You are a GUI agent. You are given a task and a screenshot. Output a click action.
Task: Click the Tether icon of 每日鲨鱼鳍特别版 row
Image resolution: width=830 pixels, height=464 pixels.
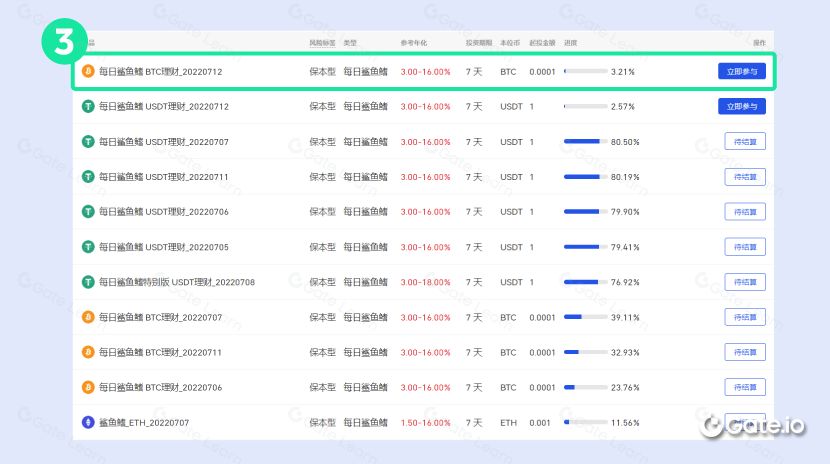88,282
